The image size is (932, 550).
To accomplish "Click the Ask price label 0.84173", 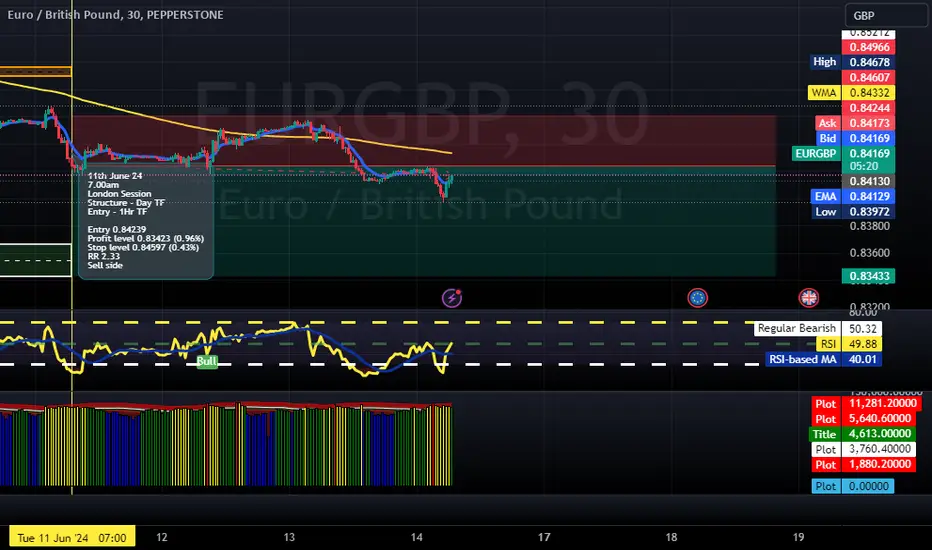I will tap(855, 123).
